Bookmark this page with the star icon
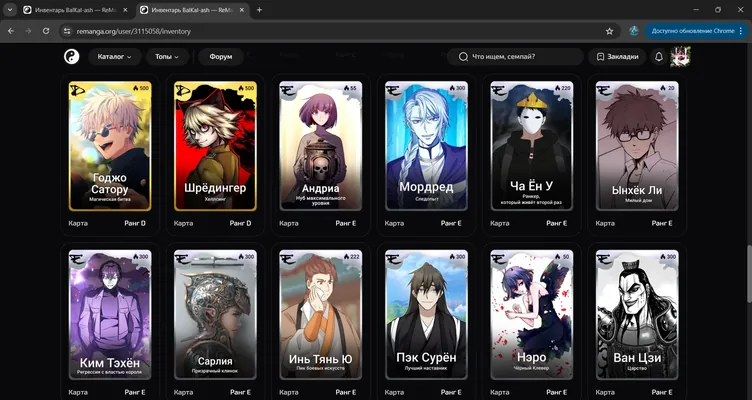Screen dimensions: 752x400 [x=609, y=31]
